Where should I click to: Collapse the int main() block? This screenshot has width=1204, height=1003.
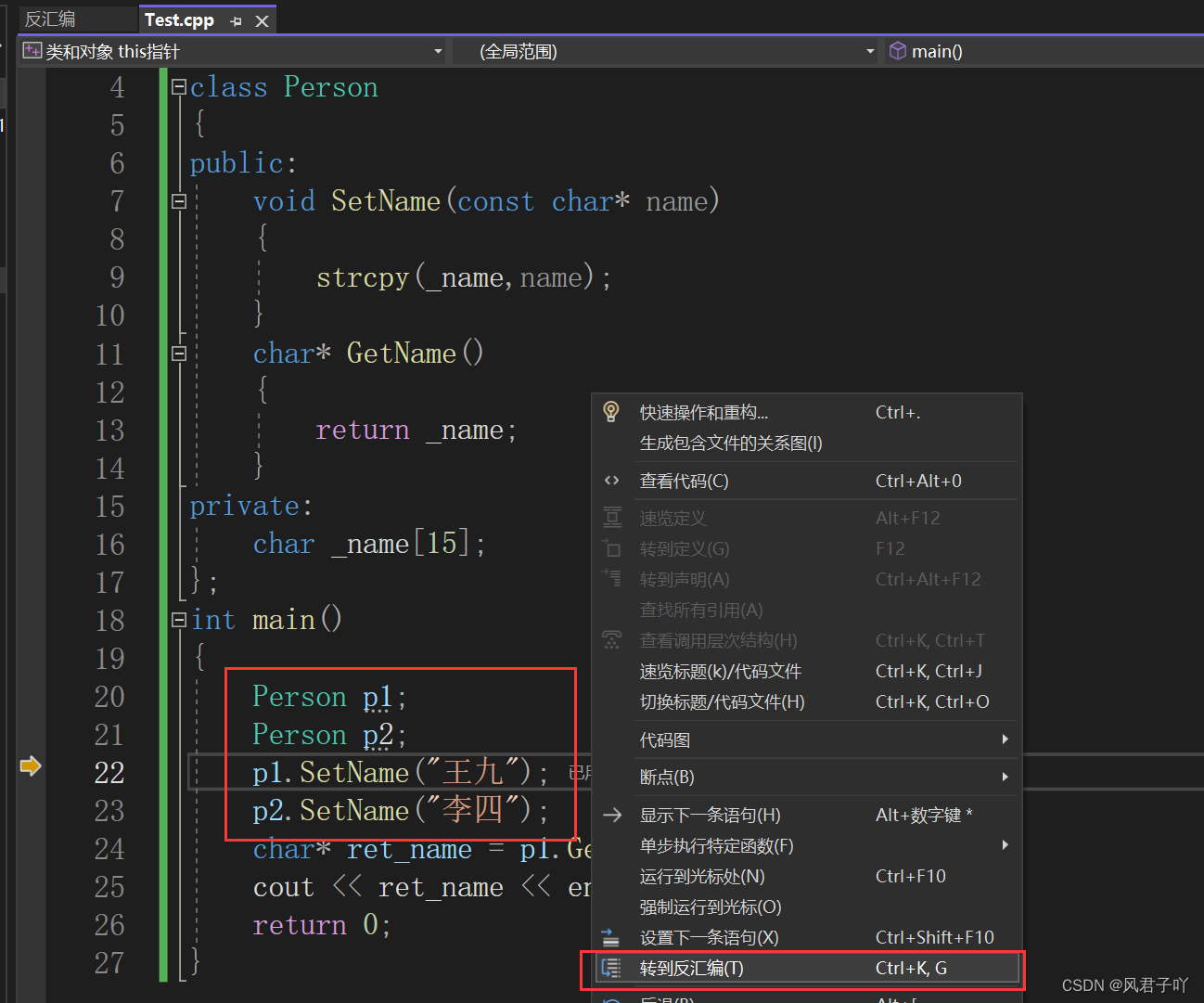tap(179, 620)
